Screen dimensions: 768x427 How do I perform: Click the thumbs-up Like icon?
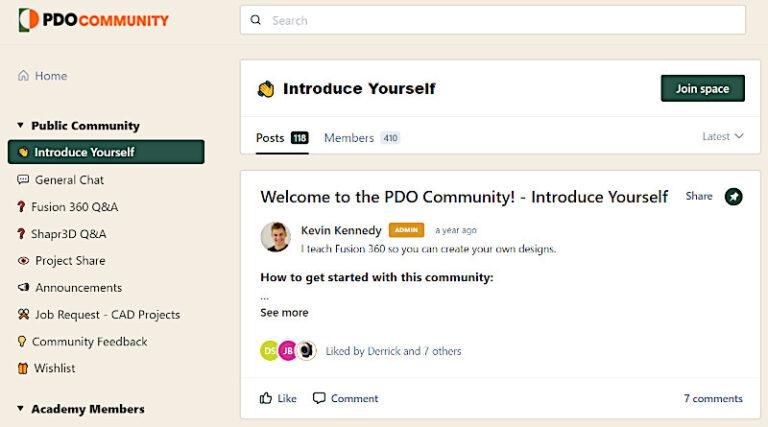[x=266, y=398]
